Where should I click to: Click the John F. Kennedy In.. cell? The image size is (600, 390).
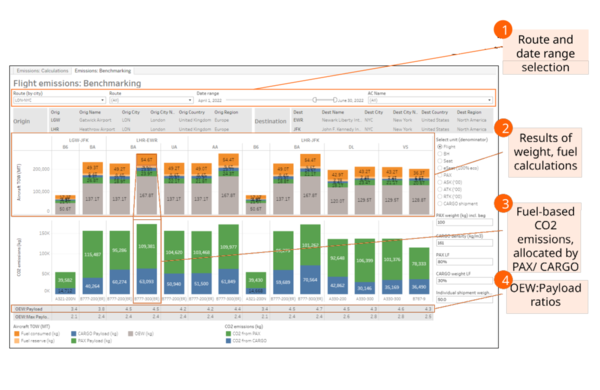[342, 129]
